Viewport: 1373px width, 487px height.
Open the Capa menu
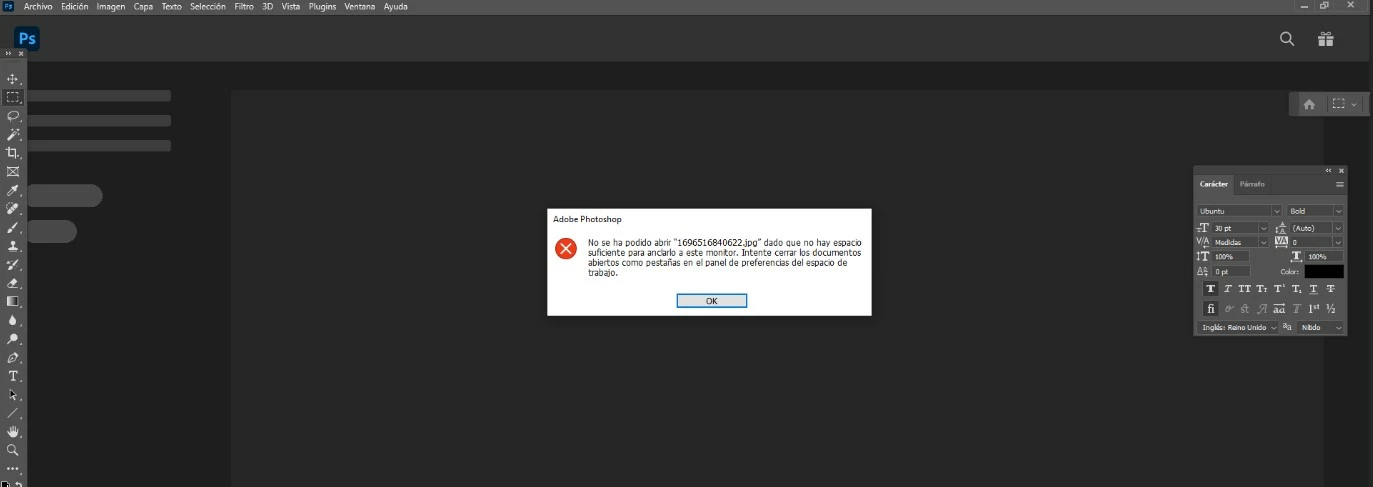[143, 6]
